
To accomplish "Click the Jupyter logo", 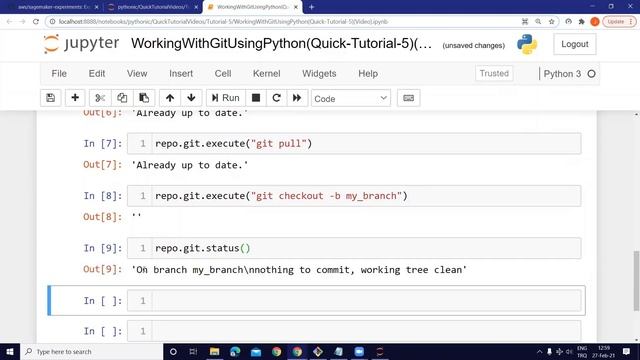I will click(81, 44).
